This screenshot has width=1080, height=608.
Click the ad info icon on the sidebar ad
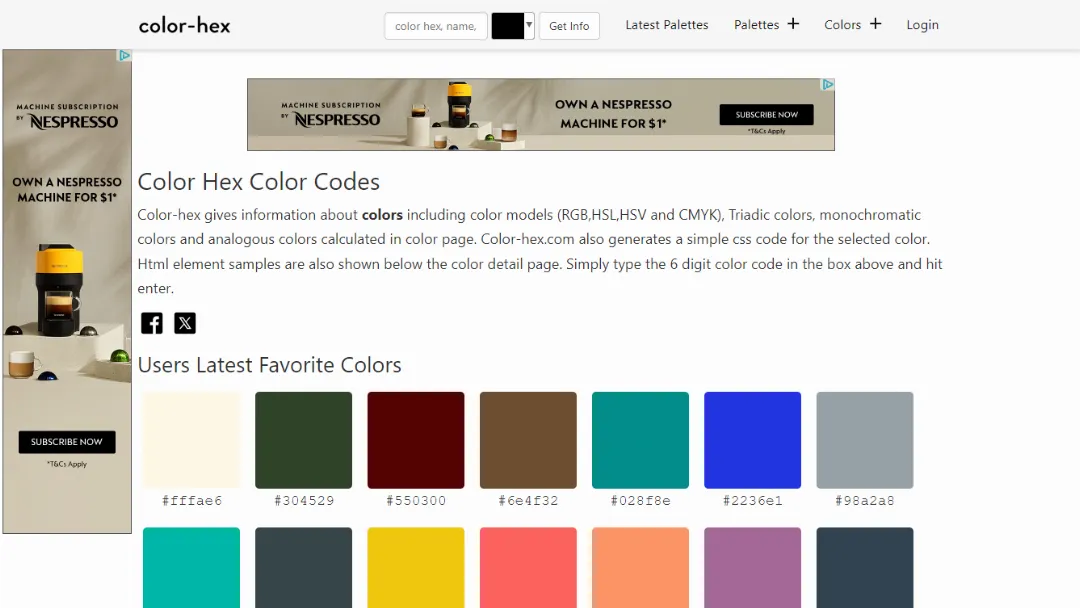coord(124,56)
